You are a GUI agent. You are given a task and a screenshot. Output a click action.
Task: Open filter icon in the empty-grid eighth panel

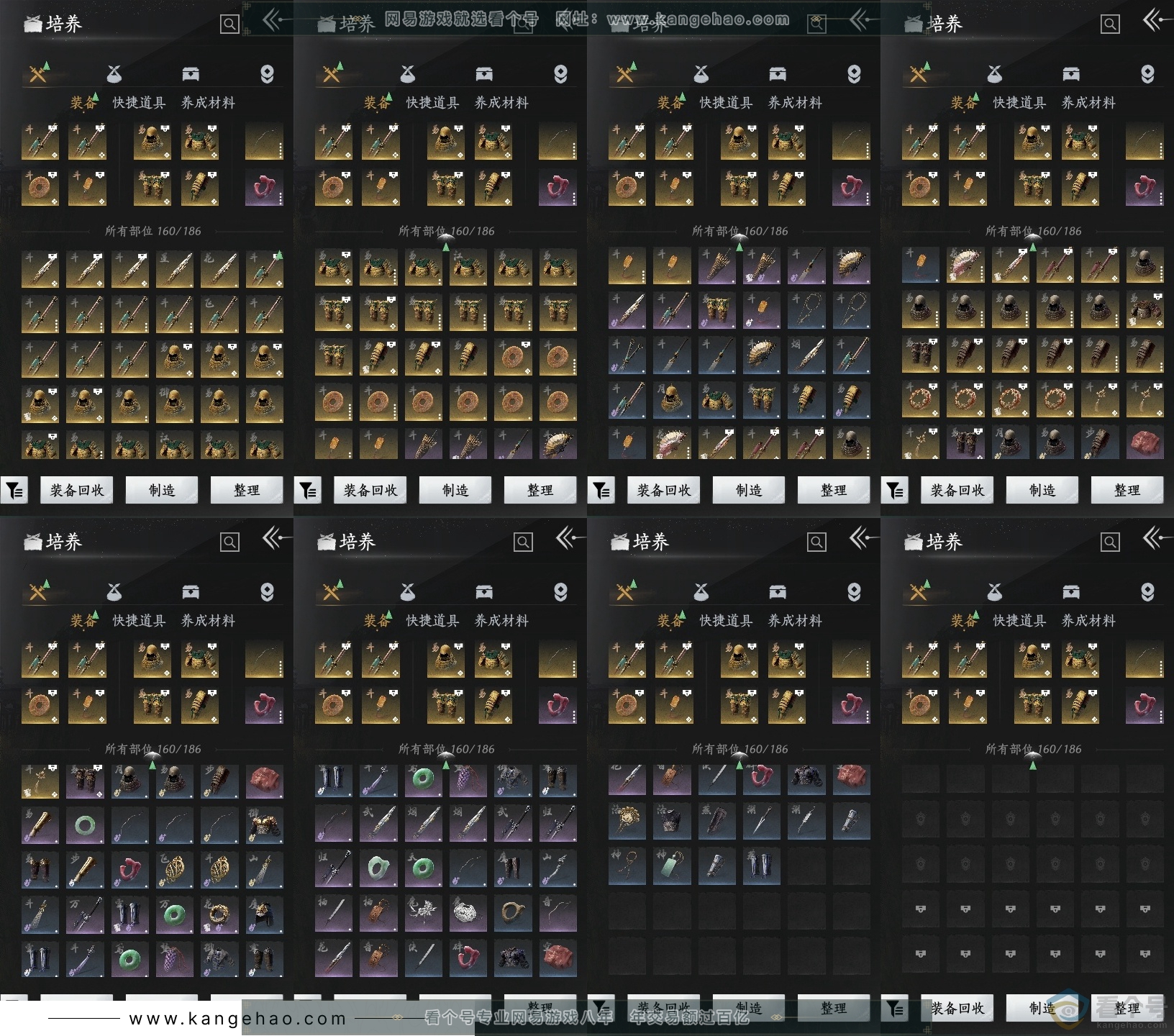(895, 1008)
